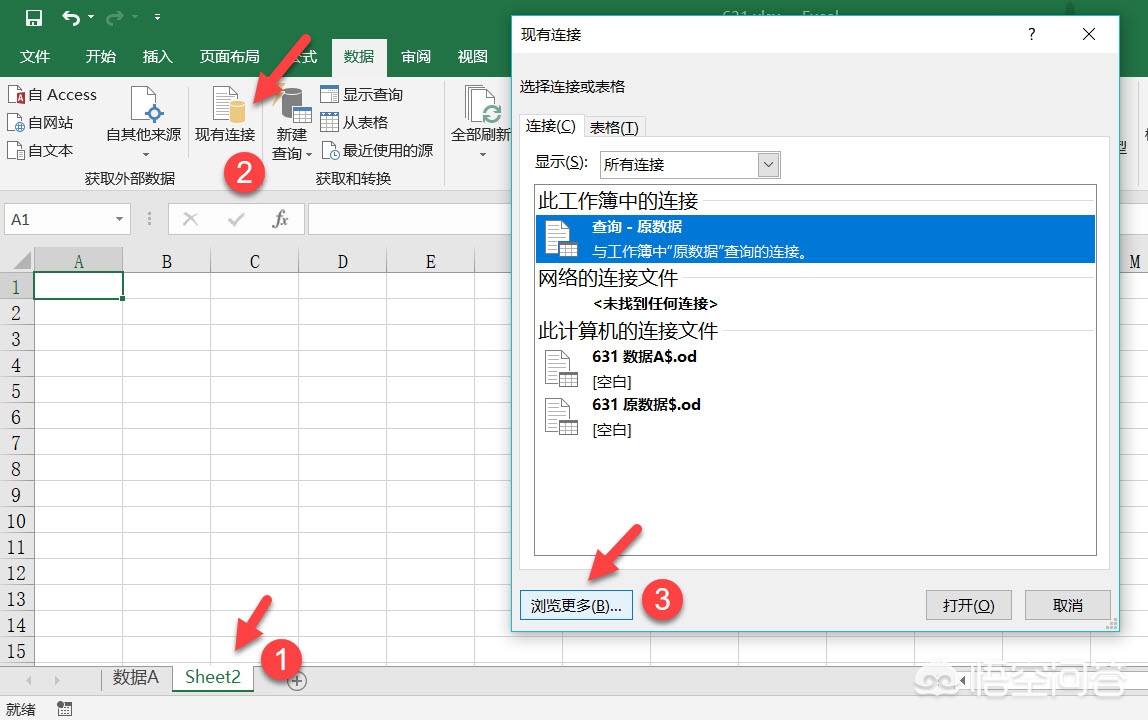Open the 显示 所有连接 combo box

[690, 165]
